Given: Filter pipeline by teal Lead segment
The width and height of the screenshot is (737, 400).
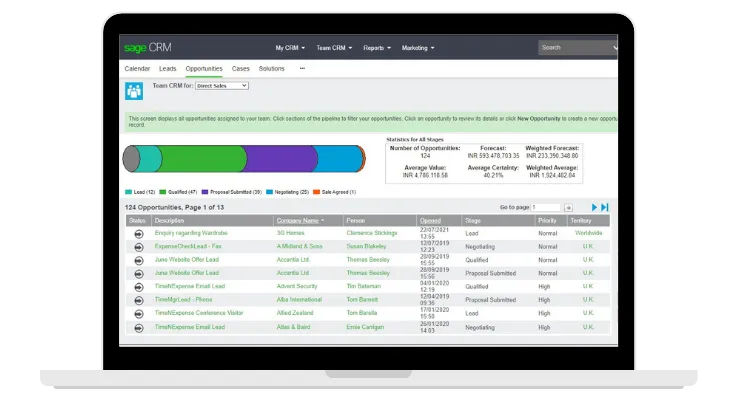Looking at the screenshot, I should pos(150,159).
